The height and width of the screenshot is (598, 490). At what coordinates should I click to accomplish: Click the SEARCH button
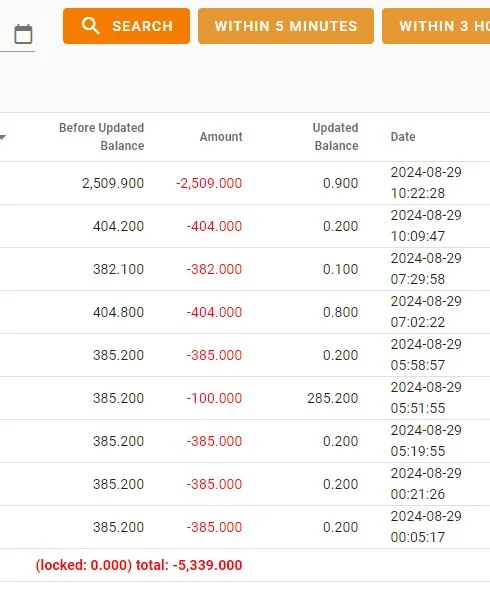tap(126, 26)
